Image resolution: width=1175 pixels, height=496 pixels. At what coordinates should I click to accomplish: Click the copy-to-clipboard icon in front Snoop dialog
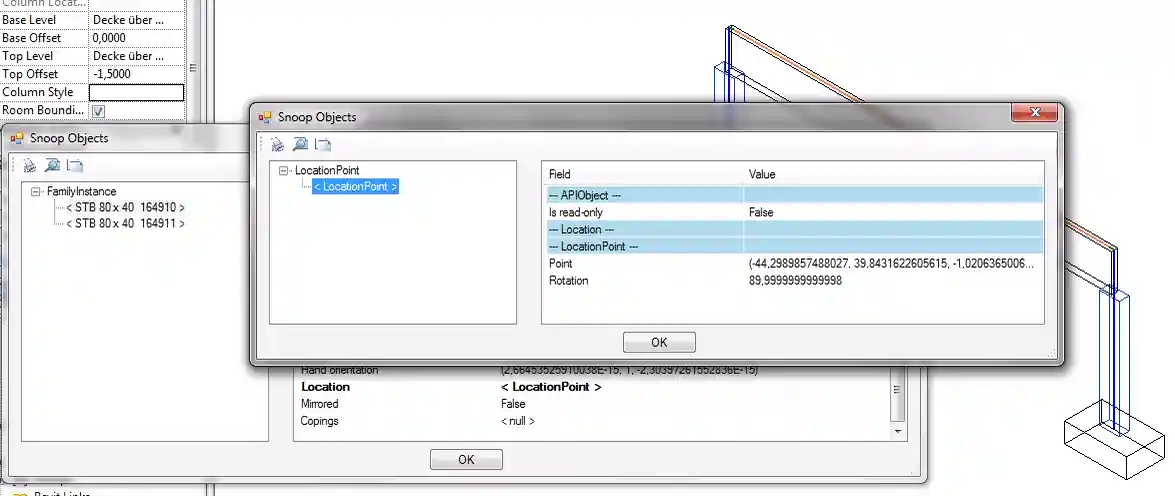pyautogui.click(x=322, y=144)
